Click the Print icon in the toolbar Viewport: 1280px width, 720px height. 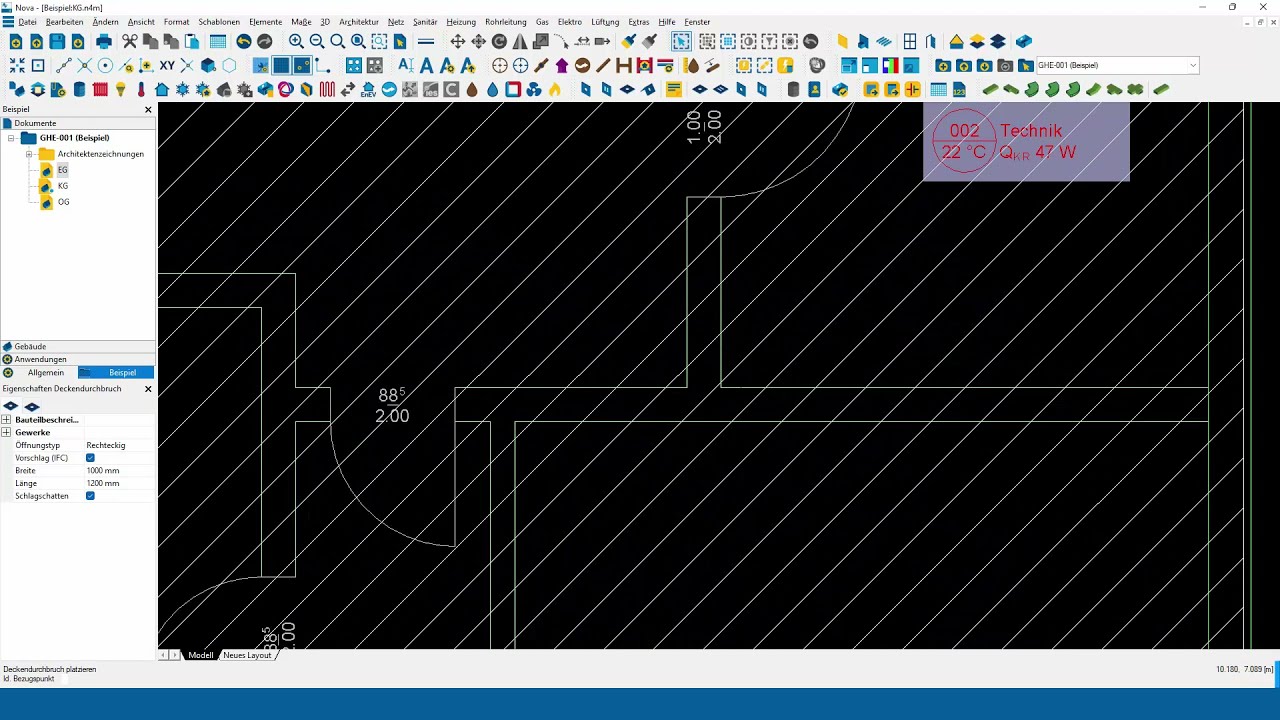pos(103,41)
